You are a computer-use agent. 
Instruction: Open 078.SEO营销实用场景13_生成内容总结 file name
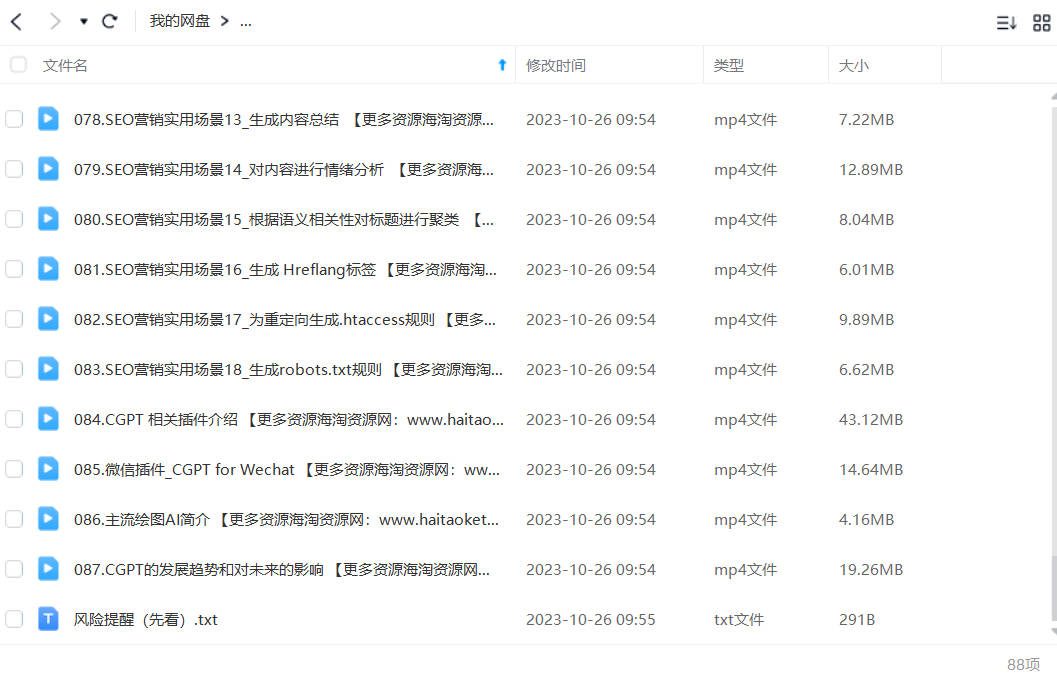coord(284,119)
